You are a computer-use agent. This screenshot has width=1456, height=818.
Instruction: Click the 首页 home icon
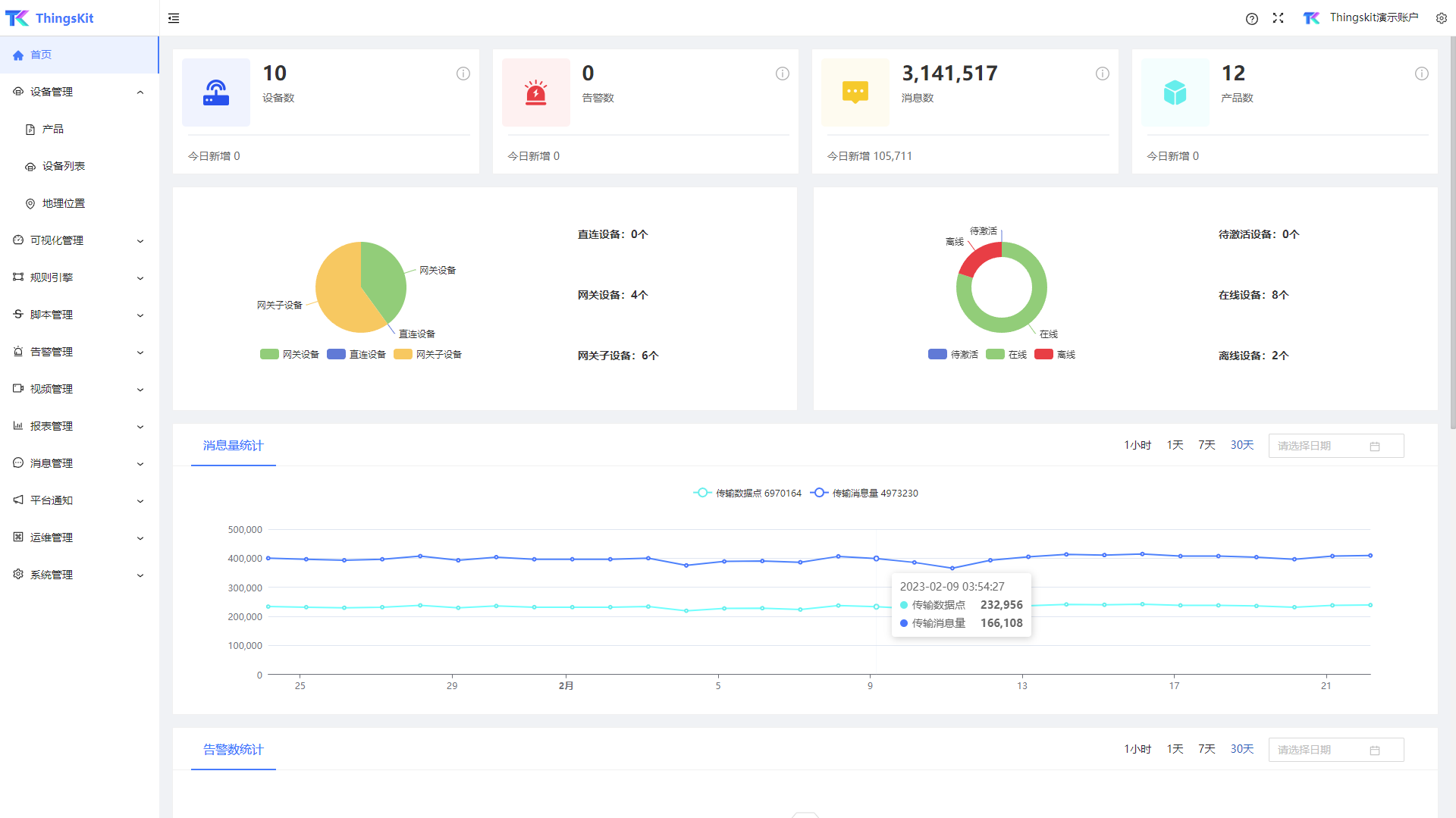click(x=18, y=55)
